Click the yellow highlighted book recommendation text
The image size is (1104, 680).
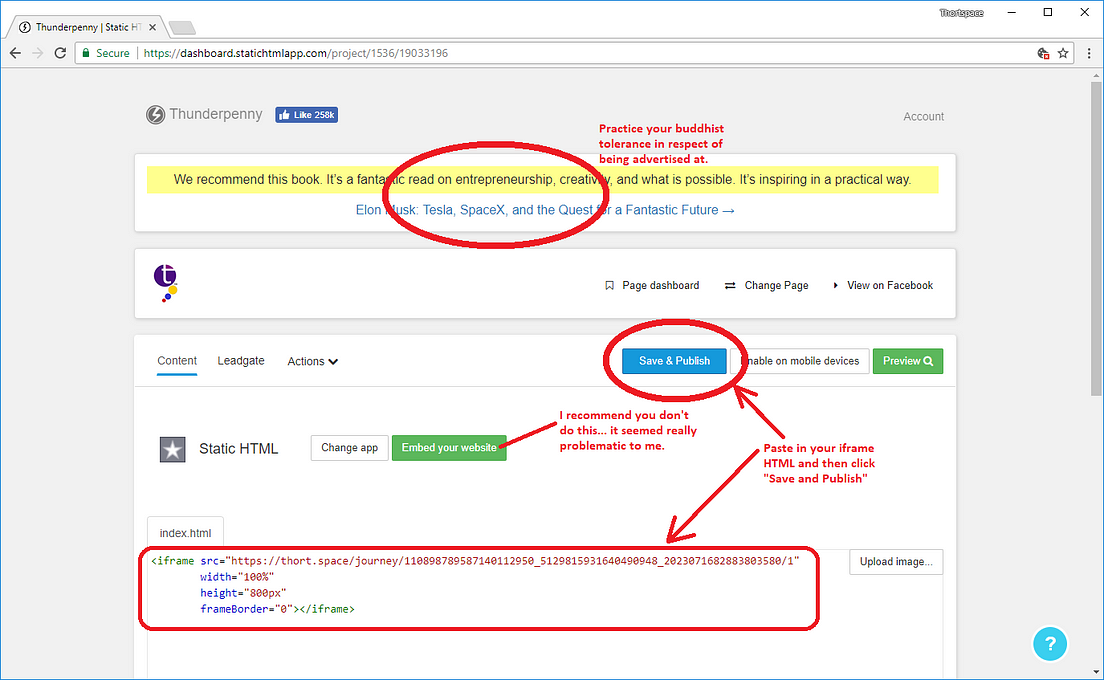[542, 180]
